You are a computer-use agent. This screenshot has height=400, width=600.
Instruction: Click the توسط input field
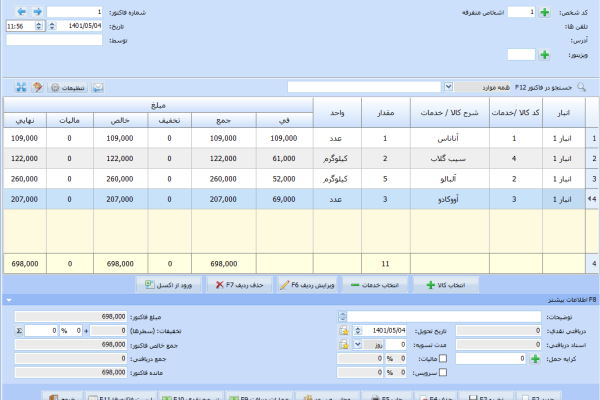point(54,40)
